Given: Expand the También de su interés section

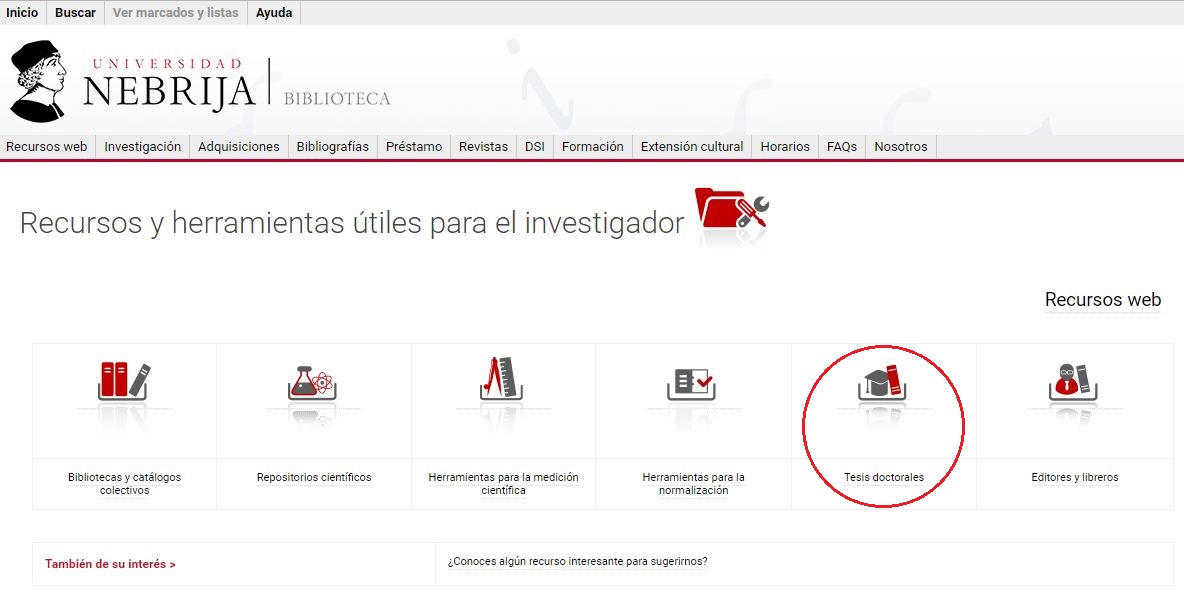Looking at the screenshot, I should (110, 564).
